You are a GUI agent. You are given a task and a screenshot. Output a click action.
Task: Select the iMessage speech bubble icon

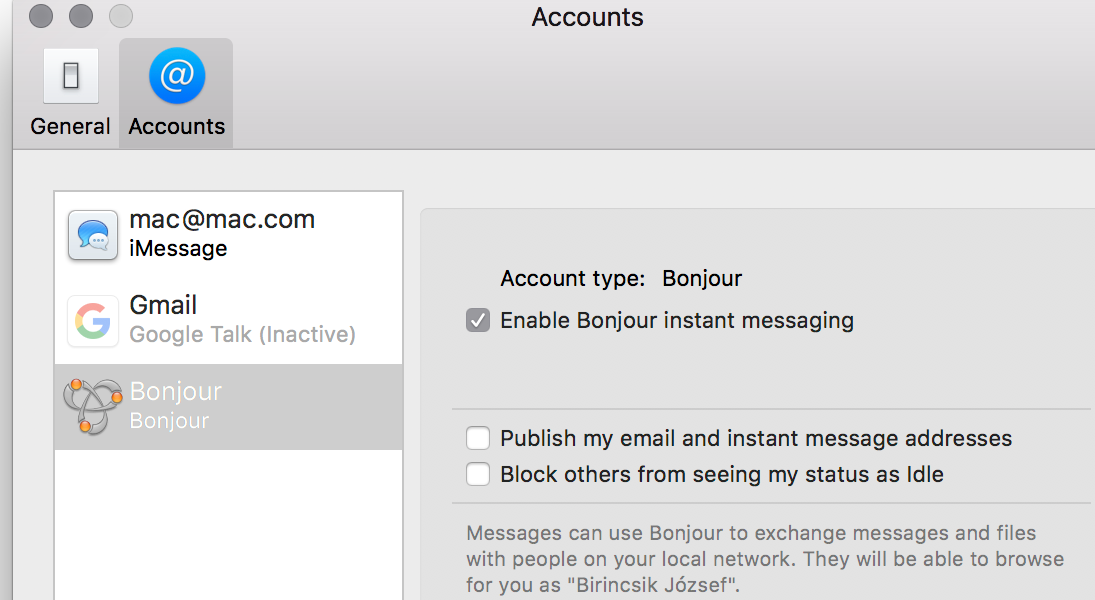click(x=93, y=235)
